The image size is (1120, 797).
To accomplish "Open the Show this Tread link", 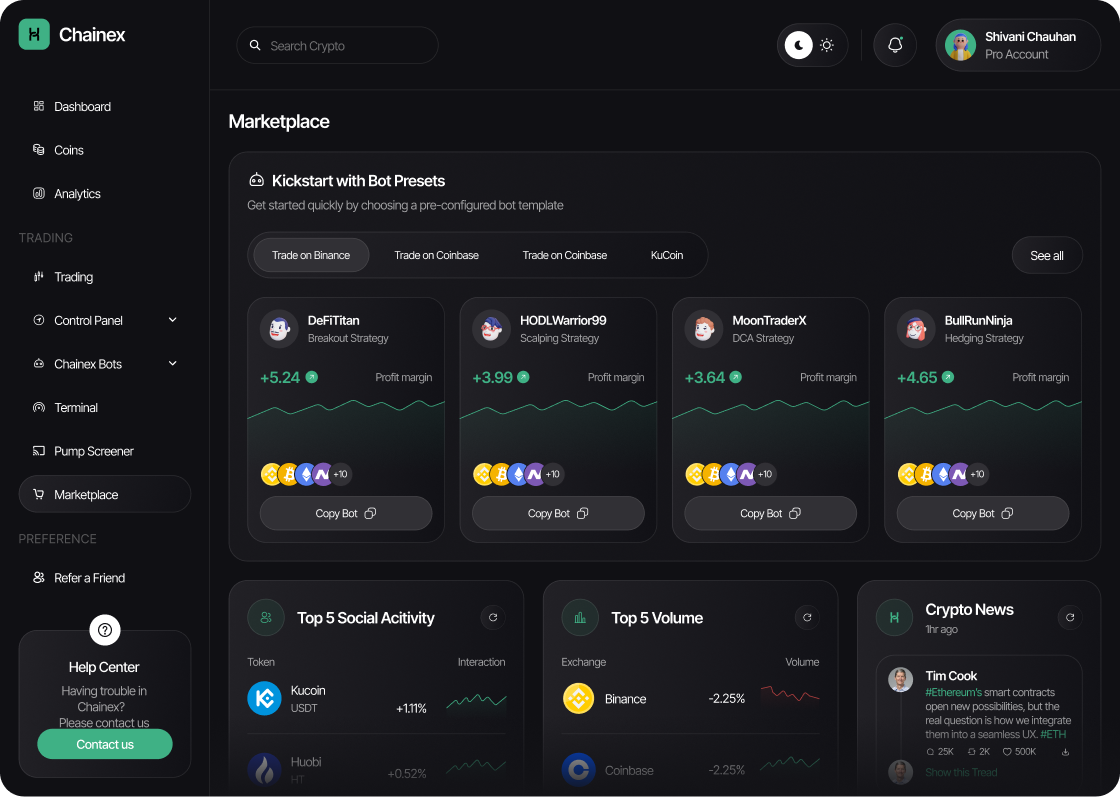I will [x=961, y=772].
